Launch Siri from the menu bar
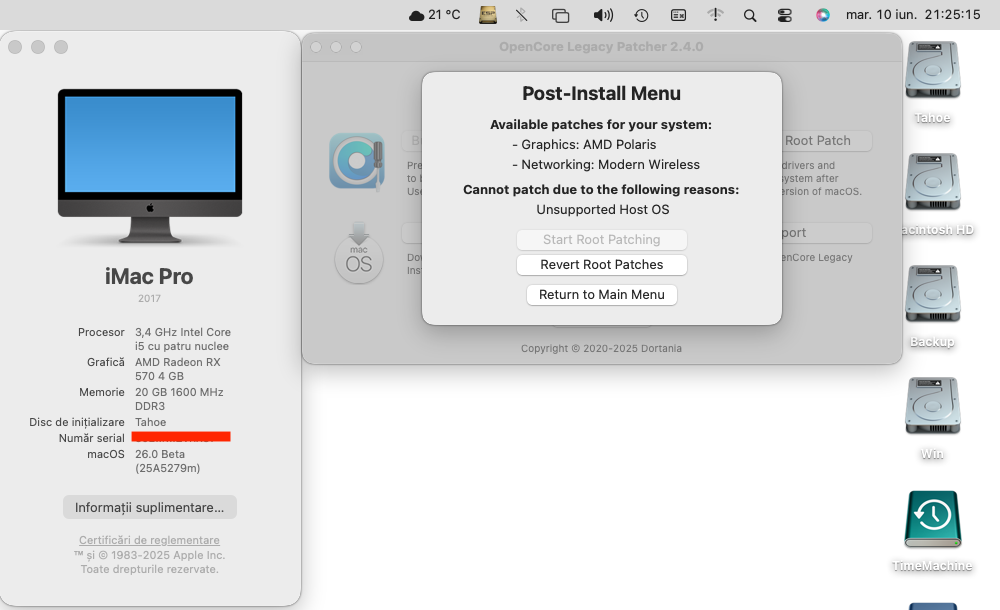Image resolution: width=1000 pixels, height=610 pixels. 823,15
